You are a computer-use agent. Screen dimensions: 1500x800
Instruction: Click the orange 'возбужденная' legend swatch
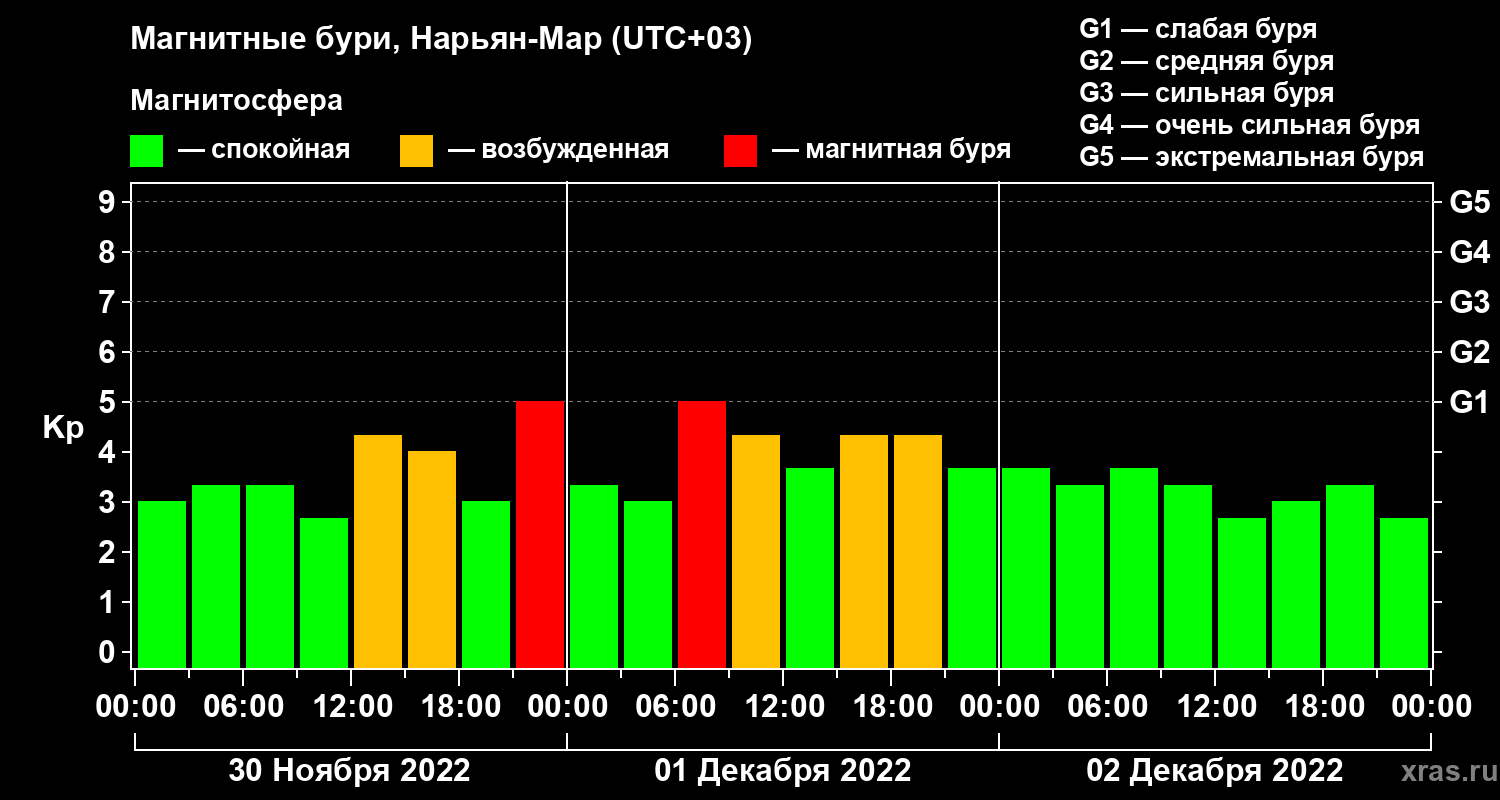pyautogui.click(x=416, y=151)
